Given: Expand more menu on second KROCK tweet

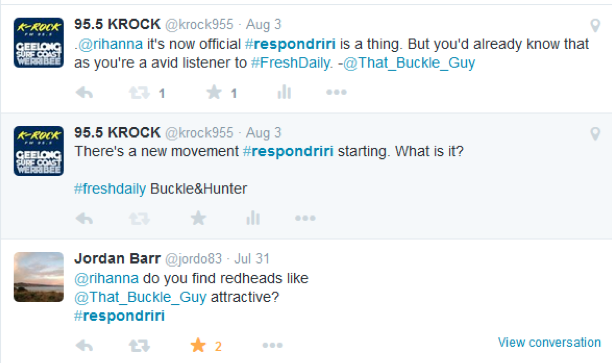Looking at the screenshot, I should (305, 218).
